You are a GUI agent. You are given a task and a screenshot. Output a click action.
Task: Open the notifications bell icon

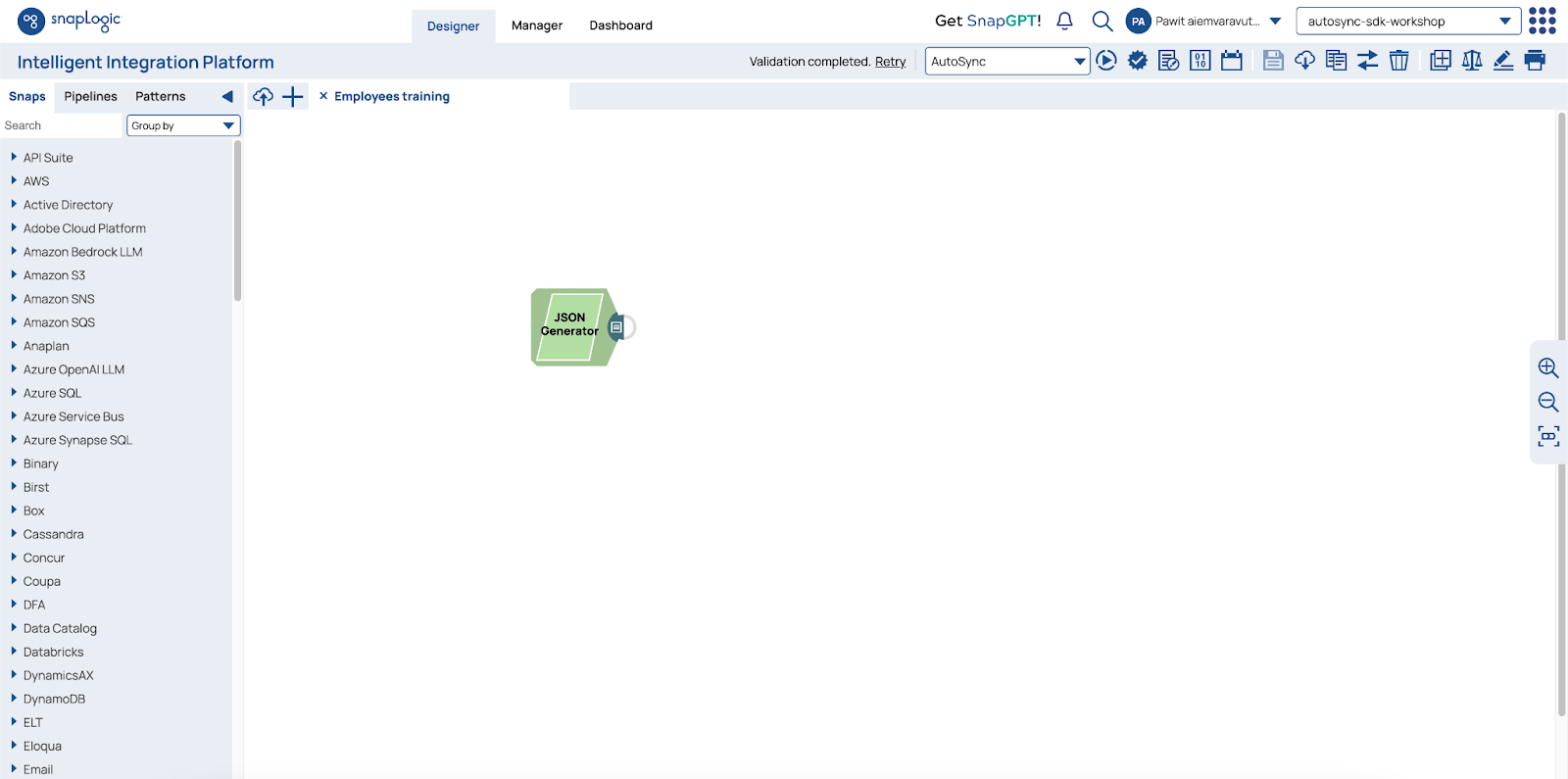pyautogui.click(x=1065, y=21)
